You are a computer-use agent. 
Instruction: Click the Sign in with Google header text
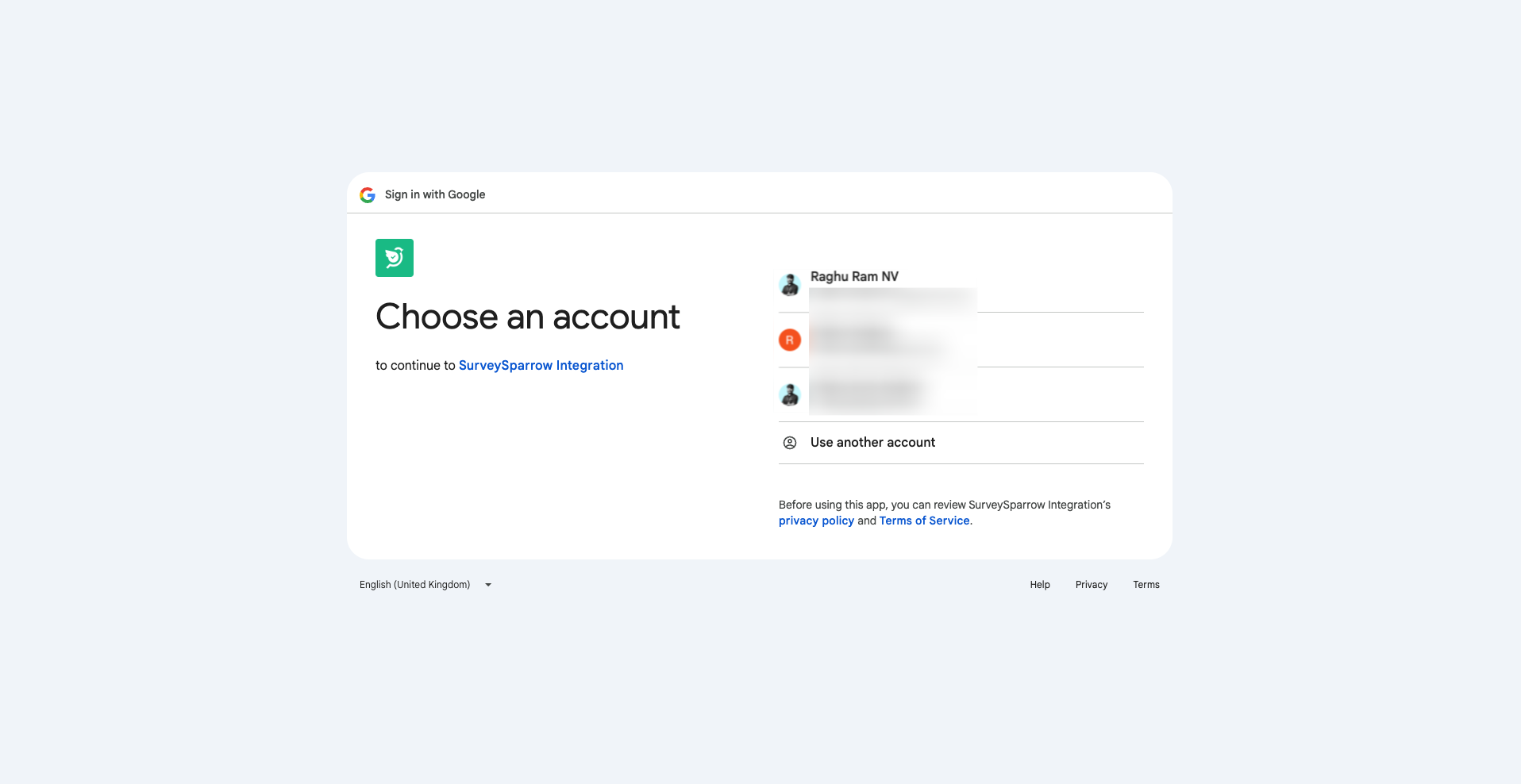click(435, 194)
